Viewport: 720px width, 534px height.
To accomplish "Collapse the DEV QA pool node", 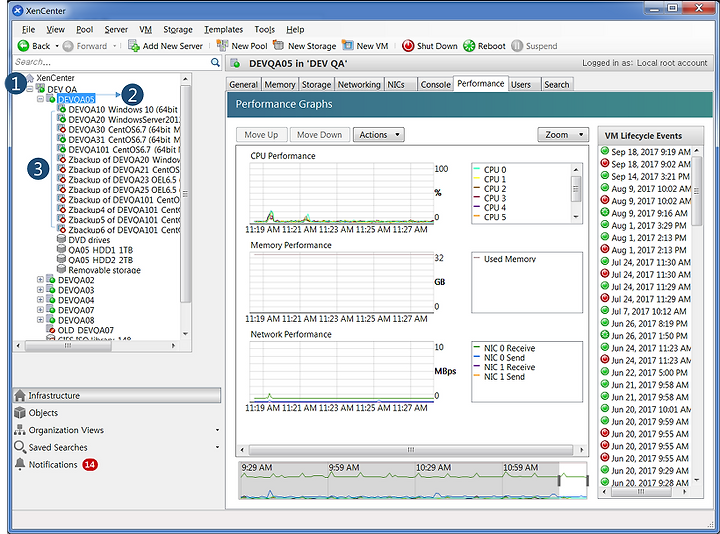I will (30, 89).
